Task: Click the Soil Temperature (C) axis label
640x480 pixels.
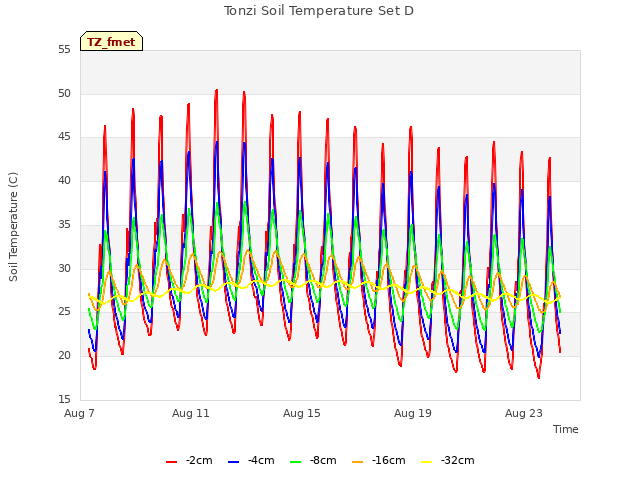Action: [x=13, y=227]
